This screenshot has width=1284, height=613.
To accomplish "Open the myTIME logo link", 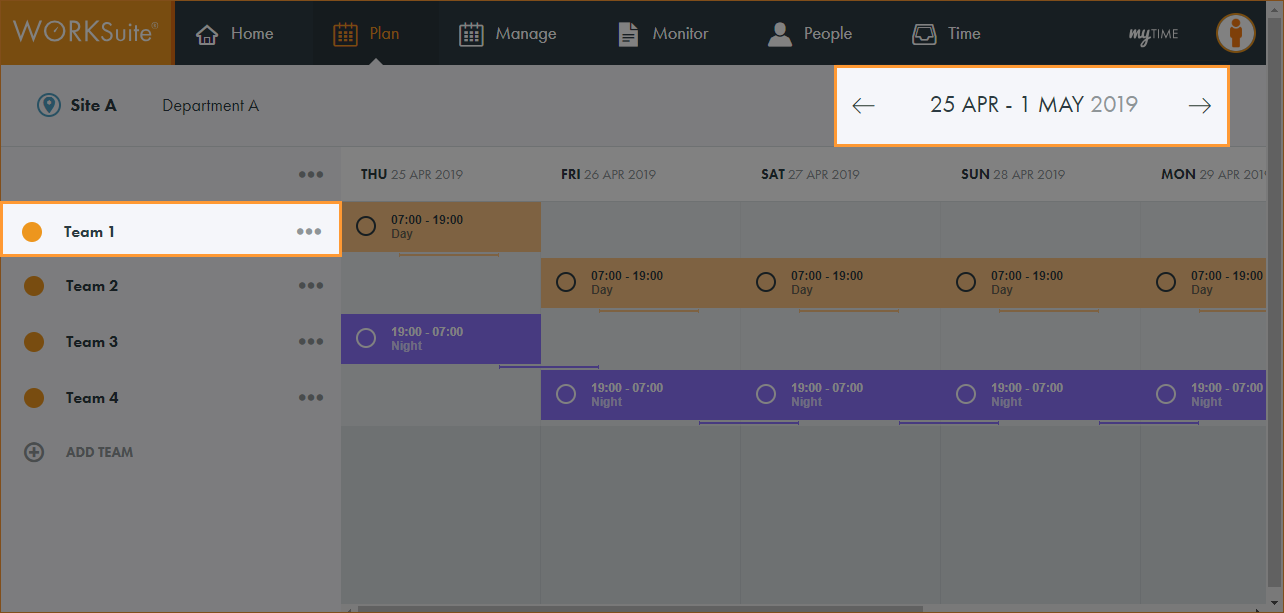I will pos(1153,34).
